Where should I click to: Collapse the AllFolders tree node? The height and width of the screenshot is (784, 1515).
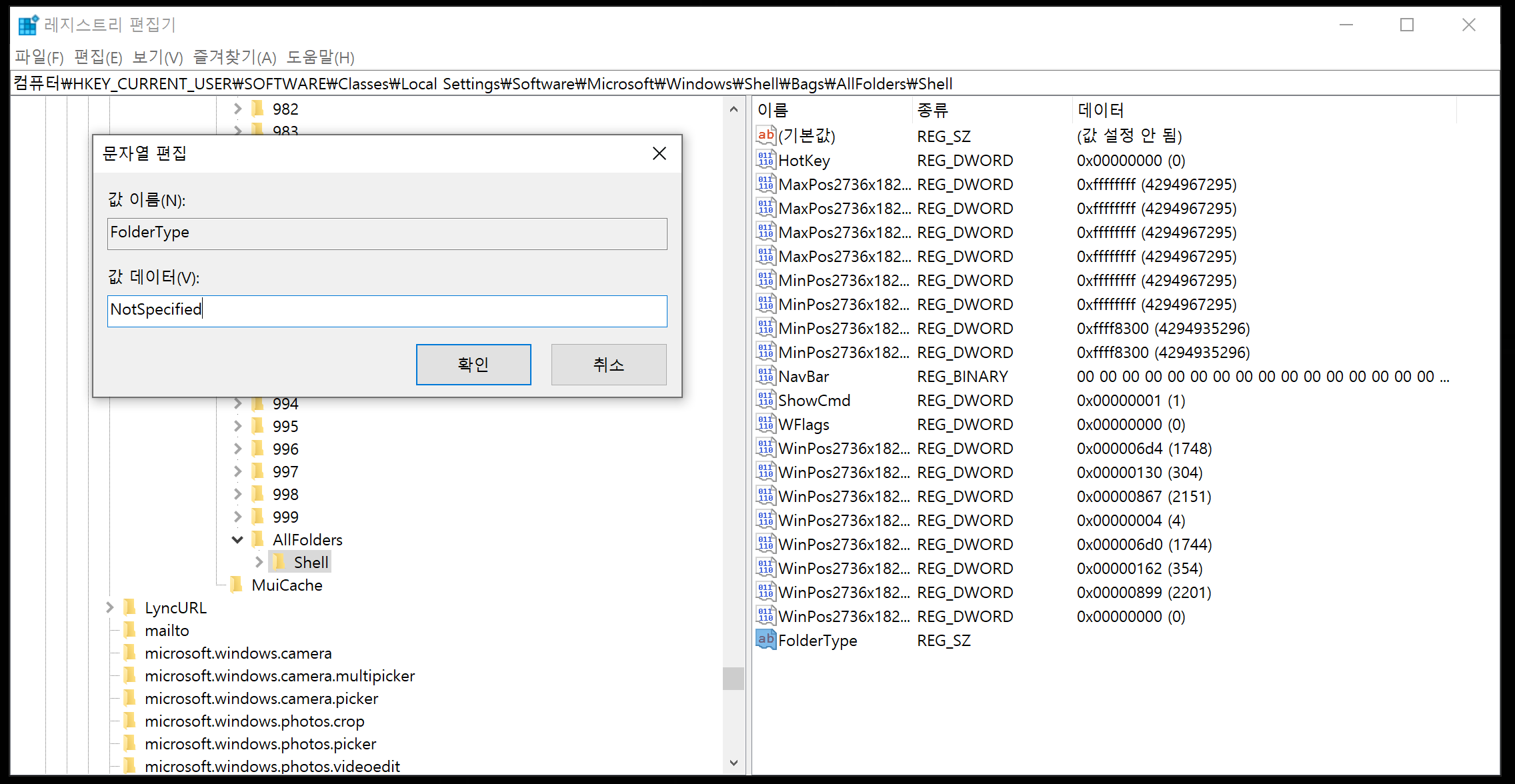(237, 539)
